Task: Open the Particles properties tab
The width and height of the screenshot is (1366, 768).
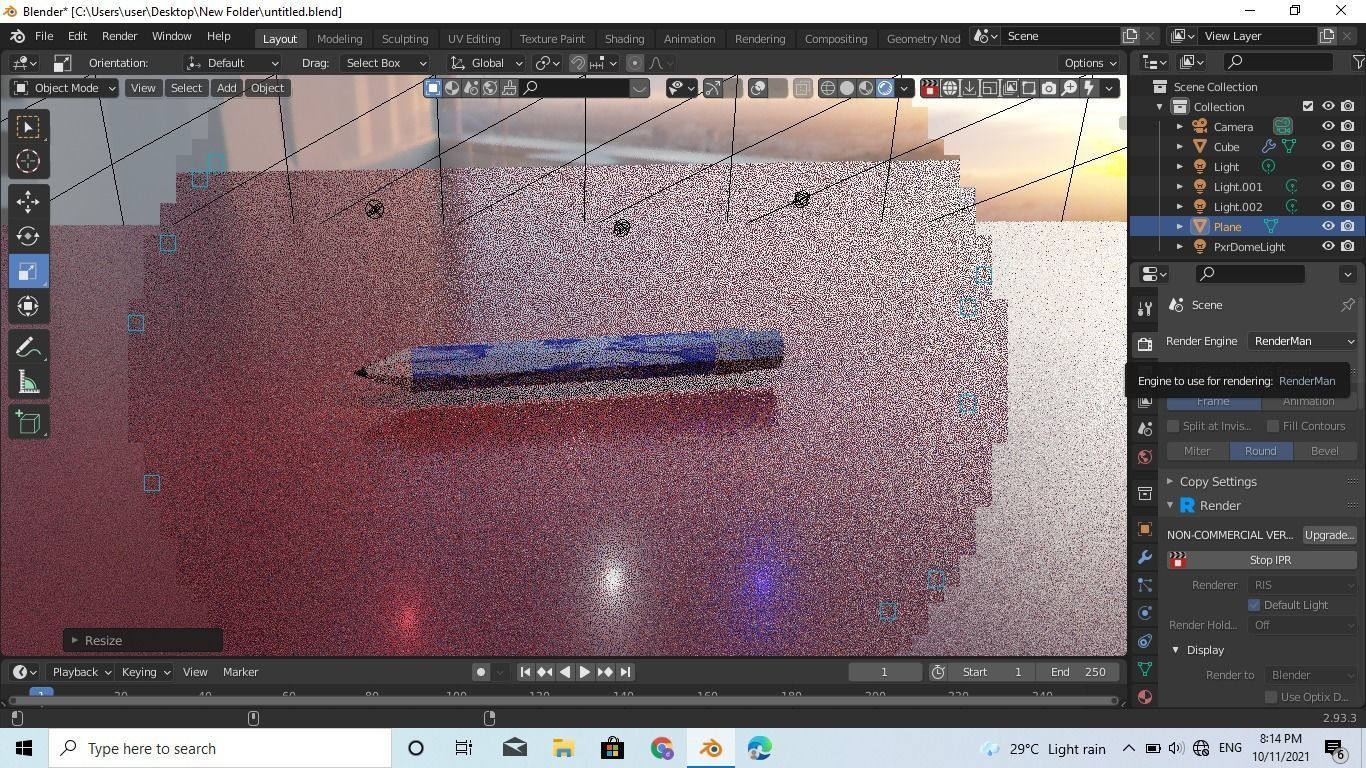Action: [x=1145, y=585]
